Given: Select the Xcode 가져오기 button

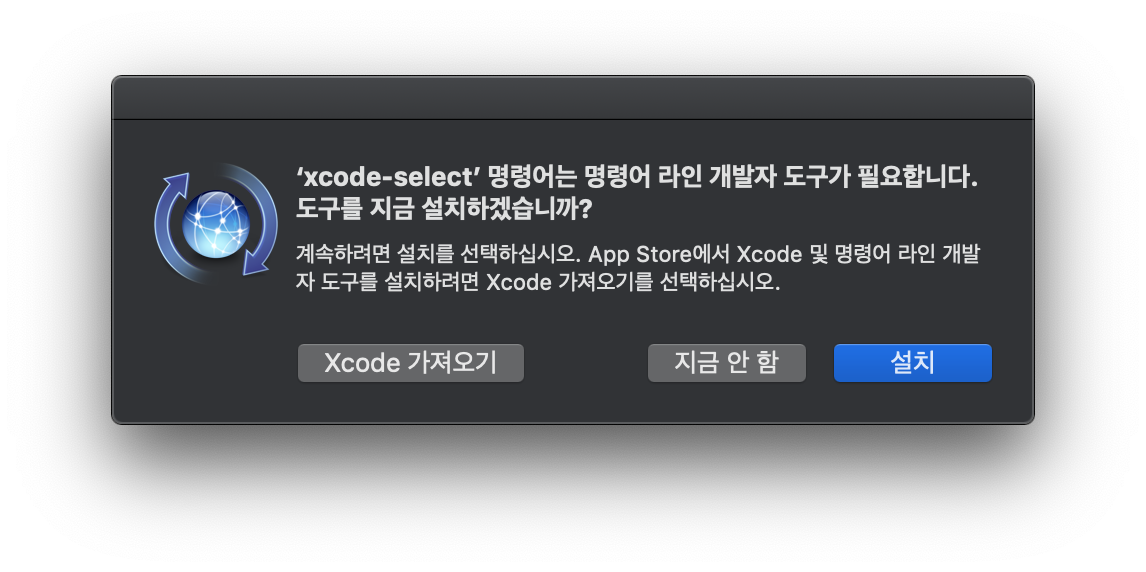Looking at the screenshot, I should pos(411,363).
